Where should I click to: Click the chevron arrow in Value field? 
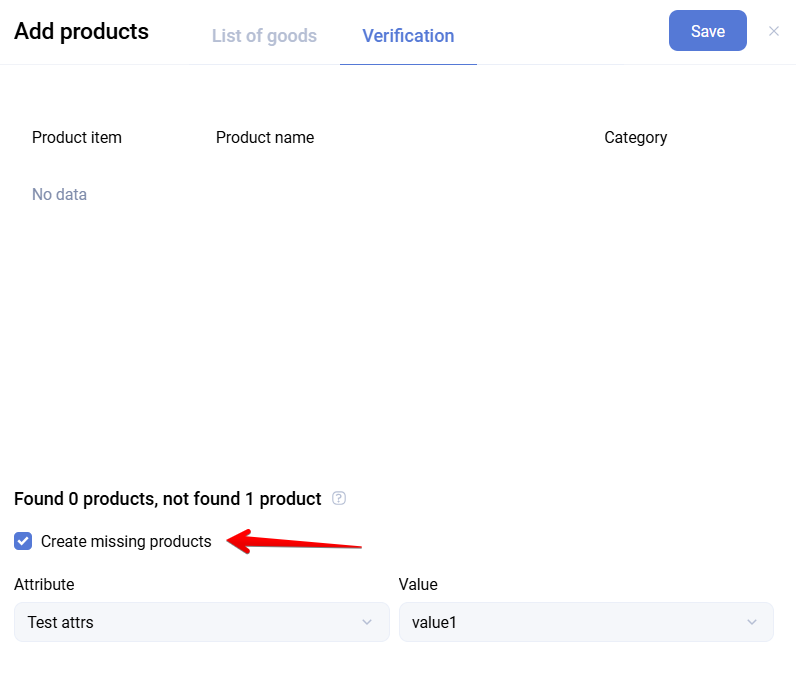752,622
